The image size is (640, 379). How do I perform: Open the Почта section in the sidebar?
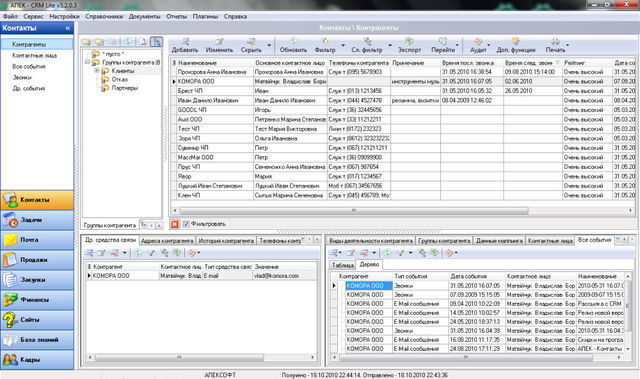coord(37,240)
